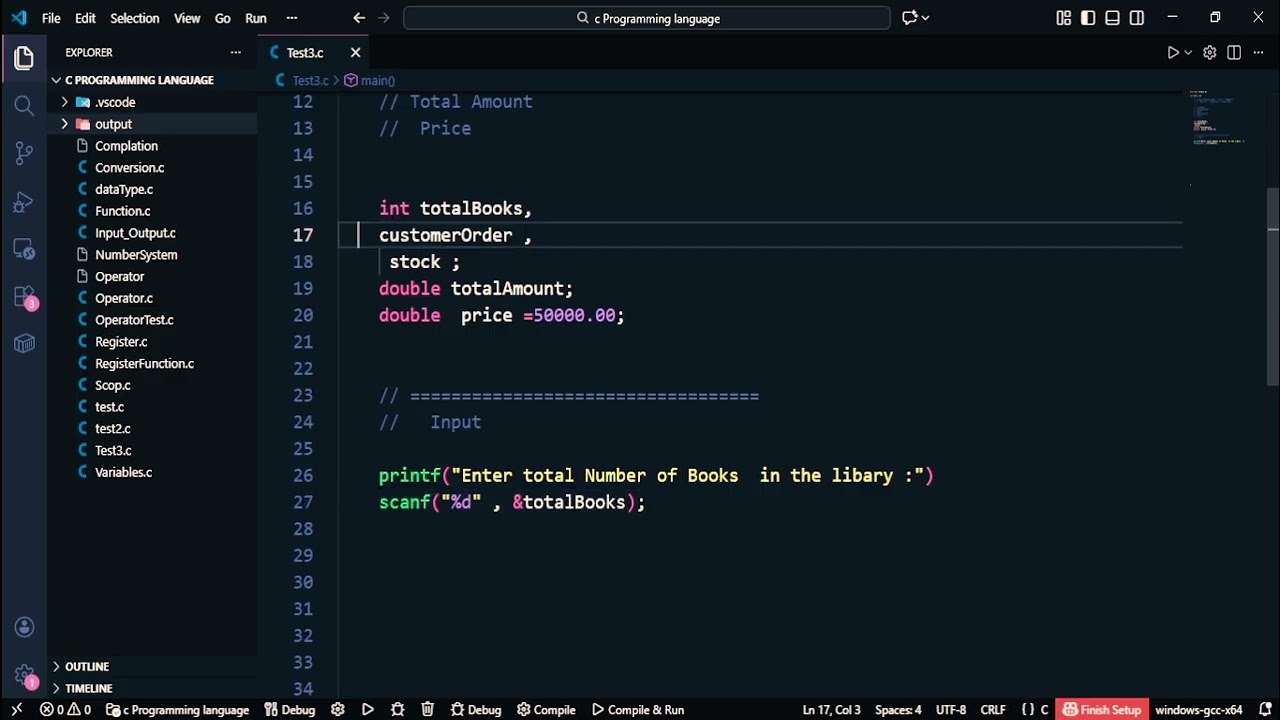The image size is (1280, 720).
Task: Open errors and warnings count in status bar
Action: point(65,710)
